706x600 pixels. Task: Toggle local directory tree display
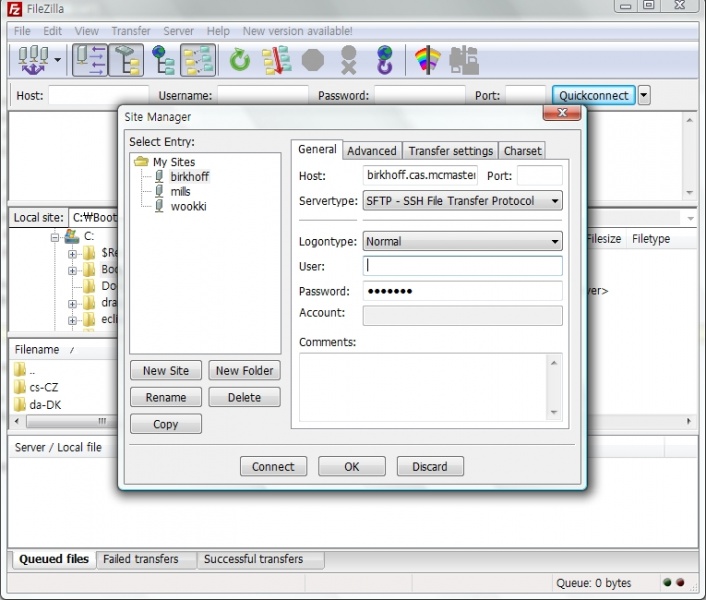(x=126, y=61)
